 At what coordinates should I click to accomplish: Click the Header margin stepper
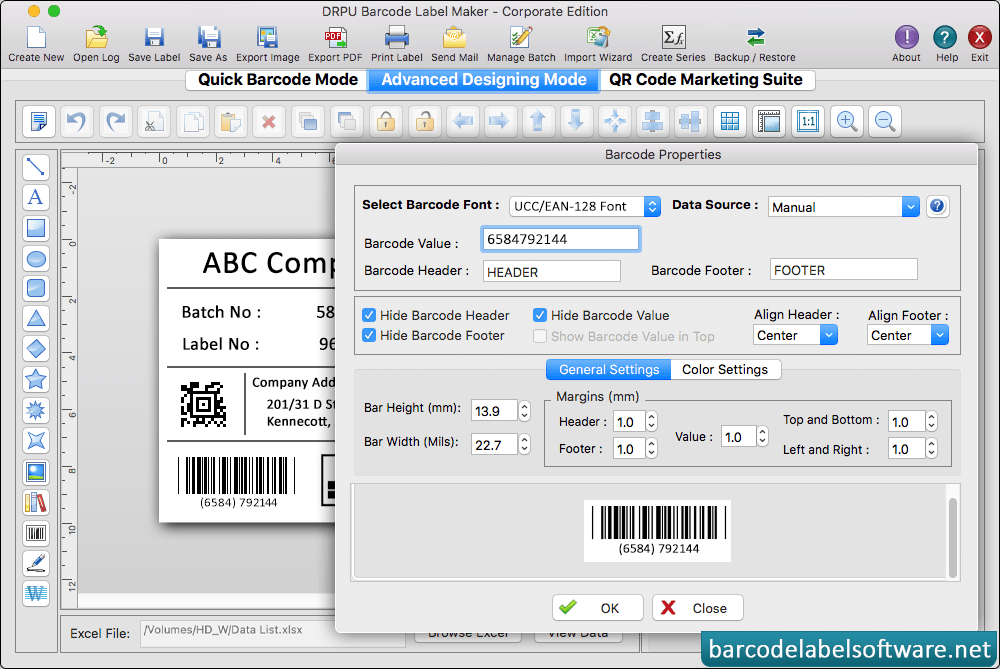pyautogui.click(x=651, y=422)
